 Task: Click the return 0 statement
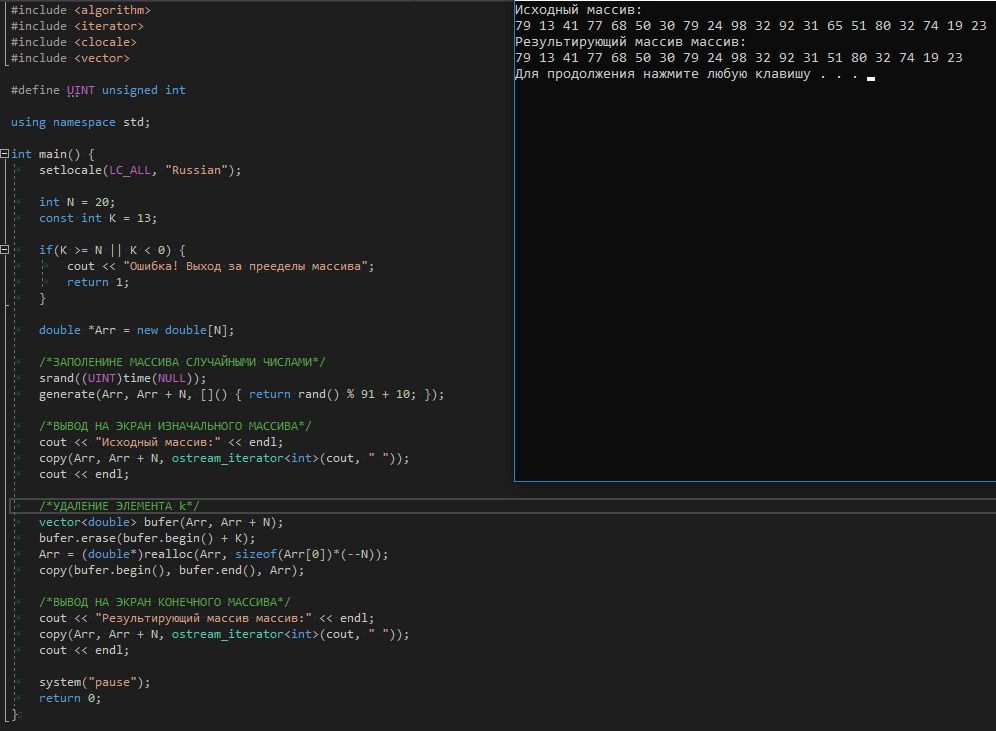click(x=70, y=698)
